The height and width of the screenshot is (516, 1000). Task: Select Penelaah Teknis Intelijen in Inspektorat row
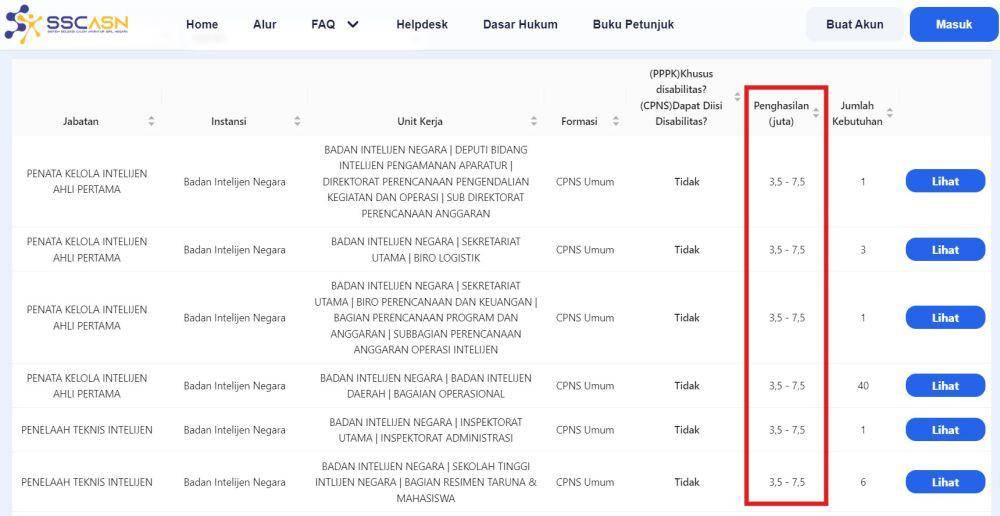click(x=87, y=430)
